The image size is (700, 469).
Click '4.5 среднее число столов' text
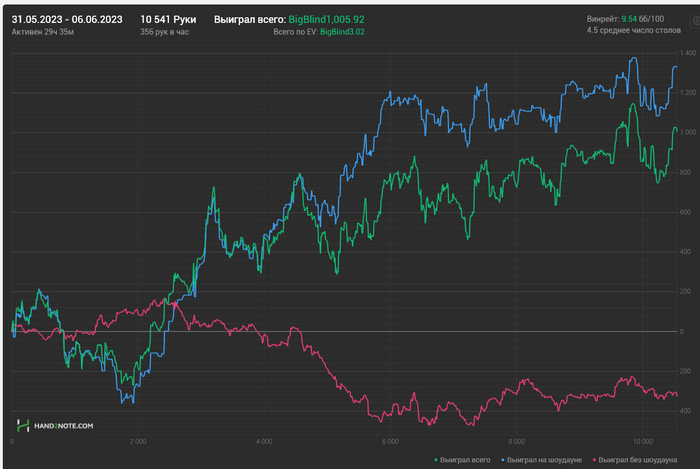(635, 31)
